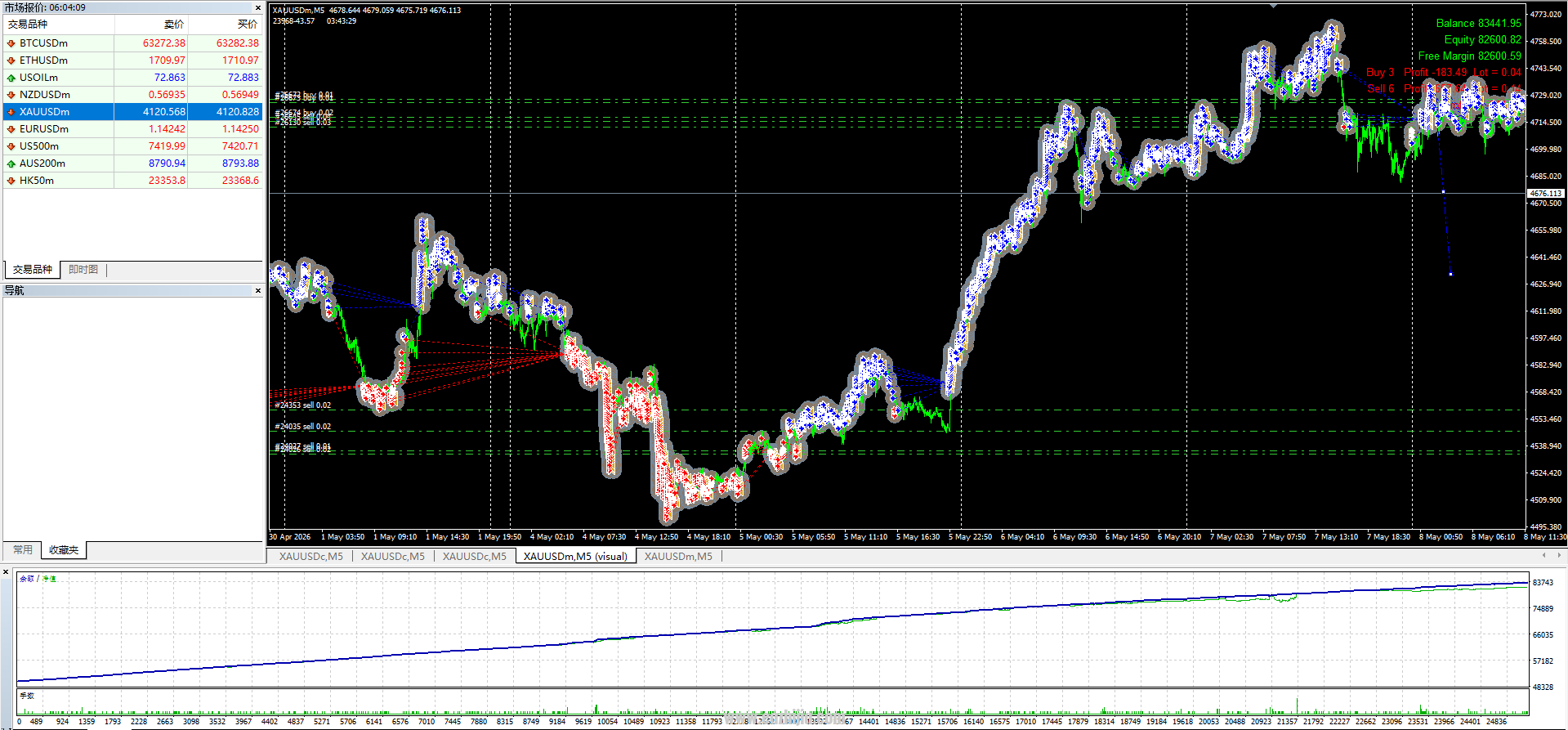Close the strategy tester graph panel

[x=6, y=572]
